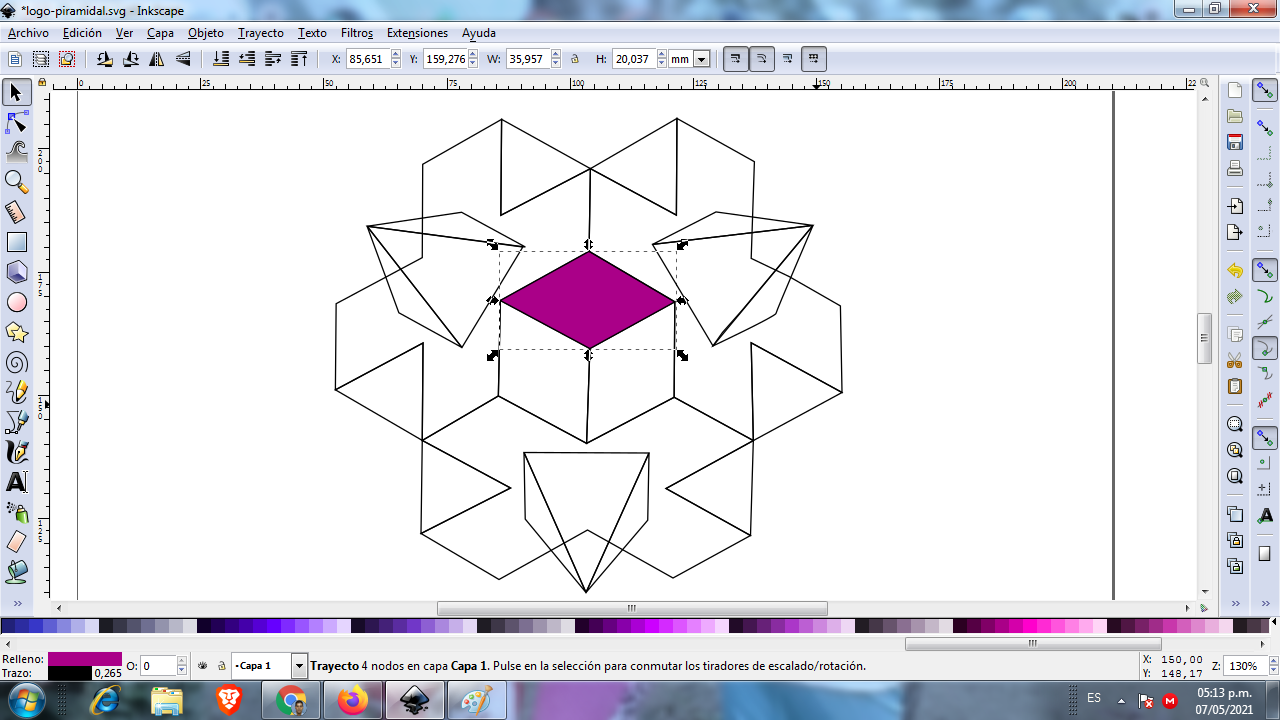The image size is (1280, 720).
Task: Click Print document icon
Action: 1235,168
